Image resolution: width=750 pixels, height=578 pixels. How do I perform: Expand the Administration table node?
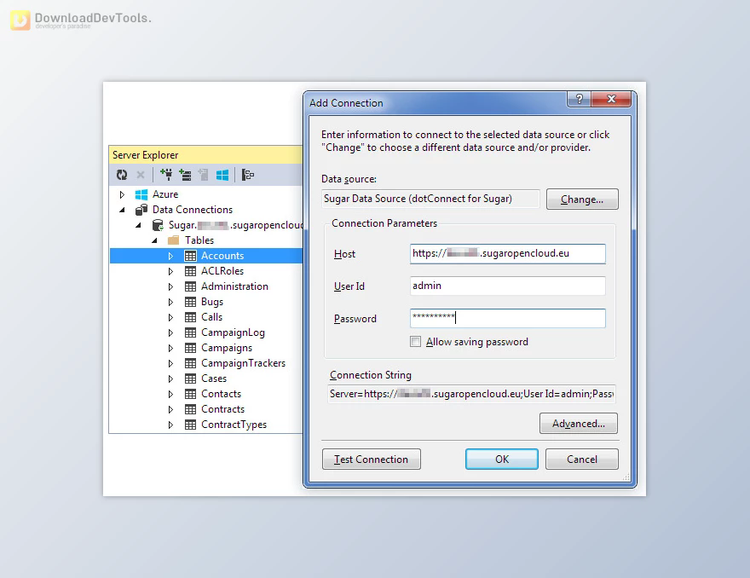[x=171, y=287]
